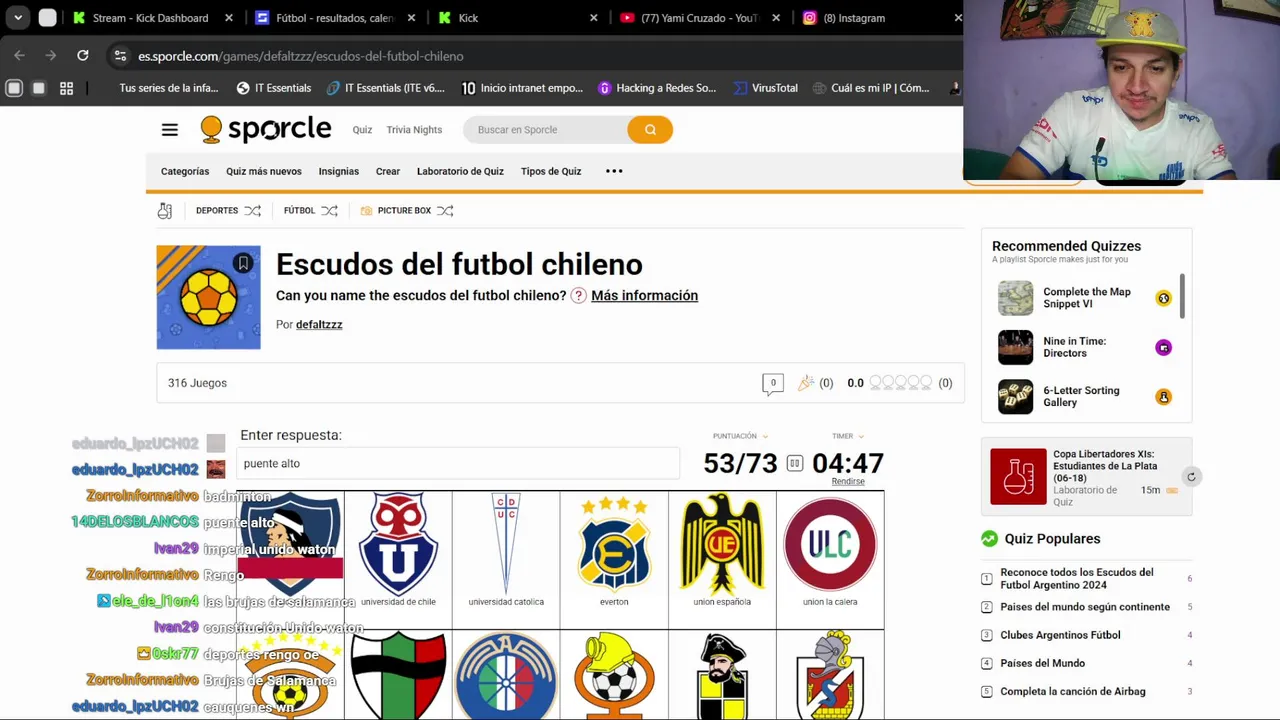Go back in browser history
Viewport: 1280px width, 720px height.
pyautogui.click(x=20, y=56)
